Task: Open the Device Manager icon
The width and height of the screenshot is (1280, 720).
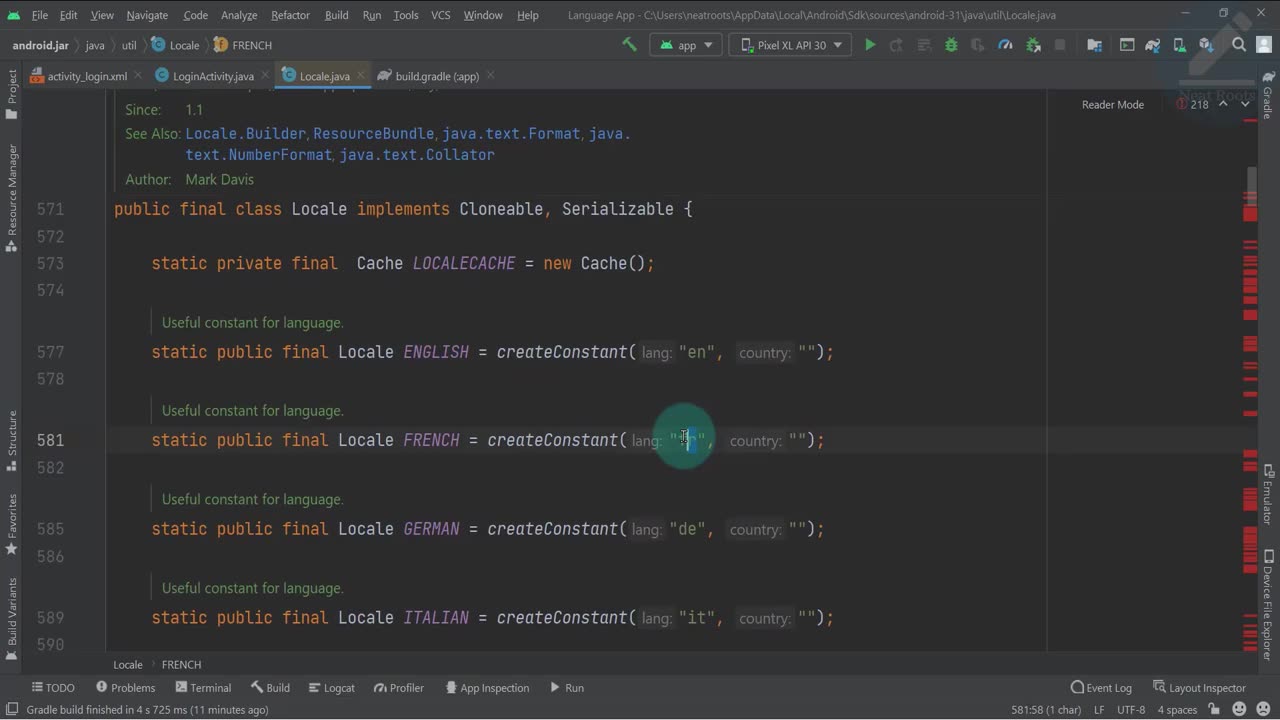Action: click(x=1179, y=45)
